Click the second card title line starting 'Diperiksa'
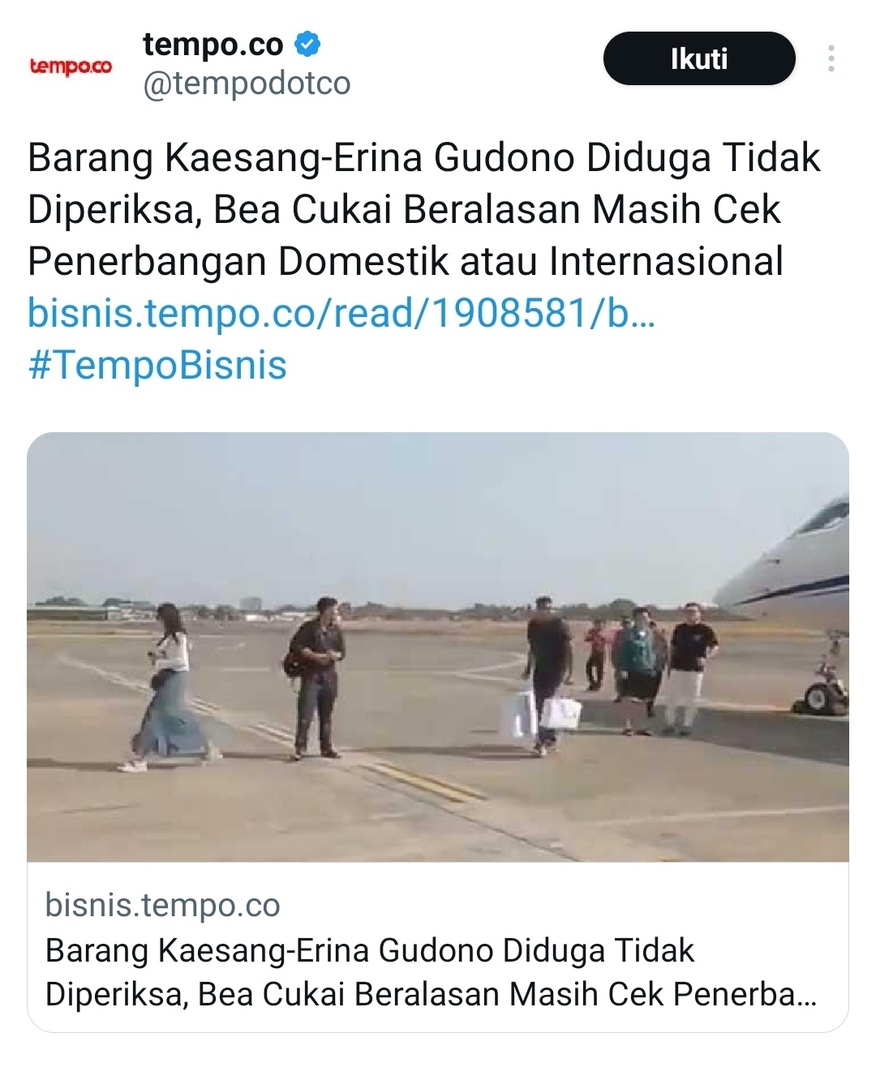876x1080 pixels. coord(431,995)
